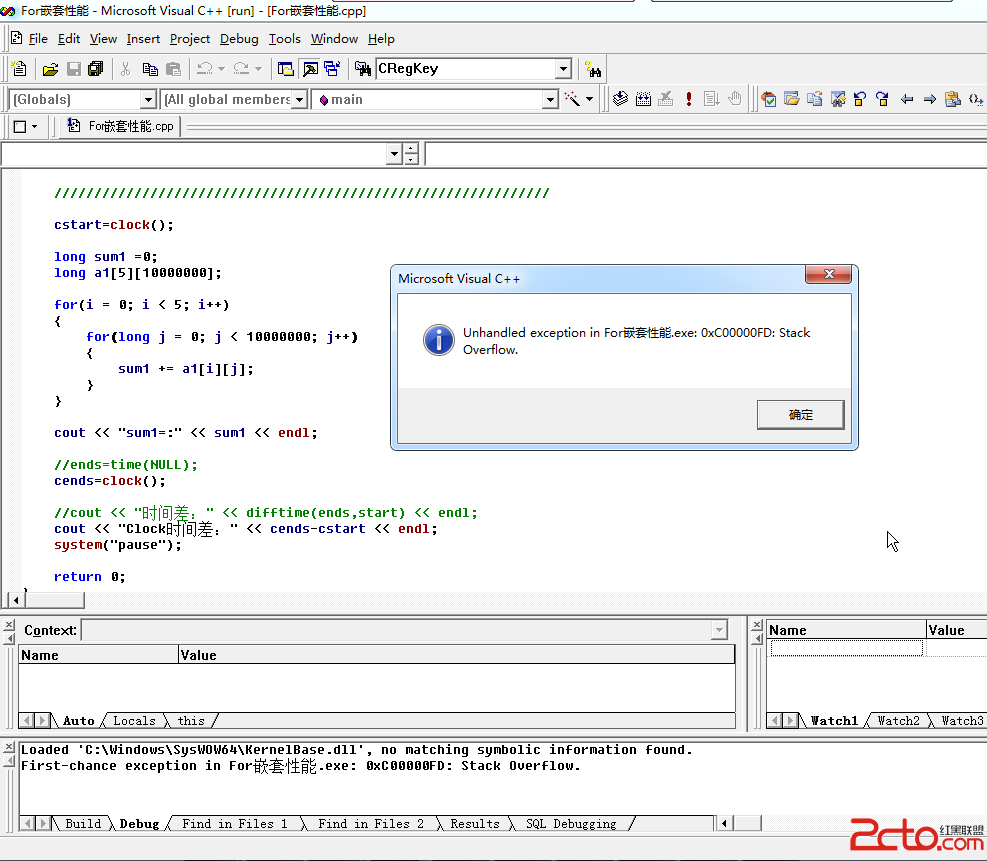Switch to the For嵌套性能.cpp file tab
The height and width of the screenshot is (861, 987).
[121, 126]
